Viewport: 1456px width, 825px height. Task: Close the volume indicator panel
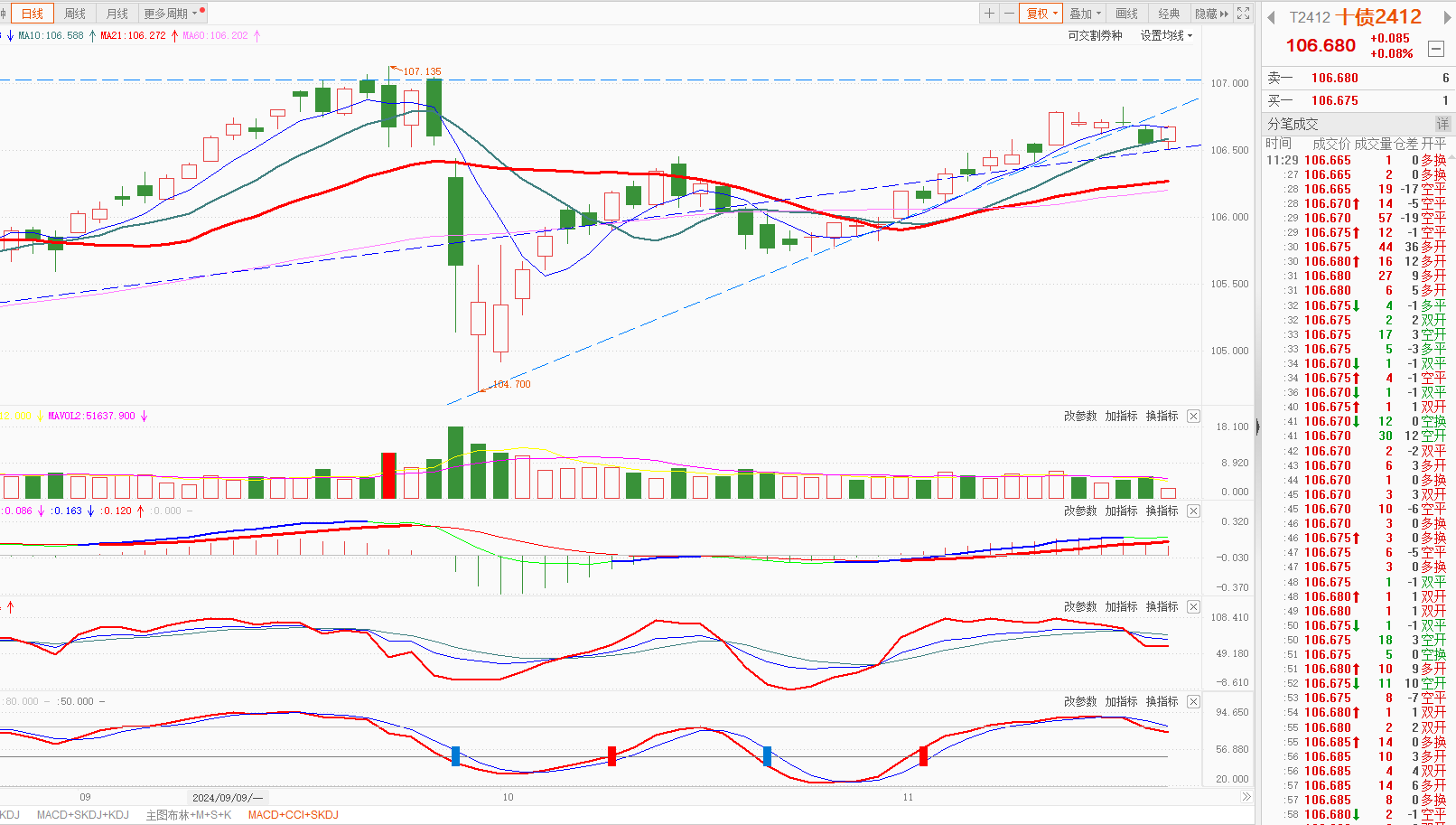pos(1193,417)
